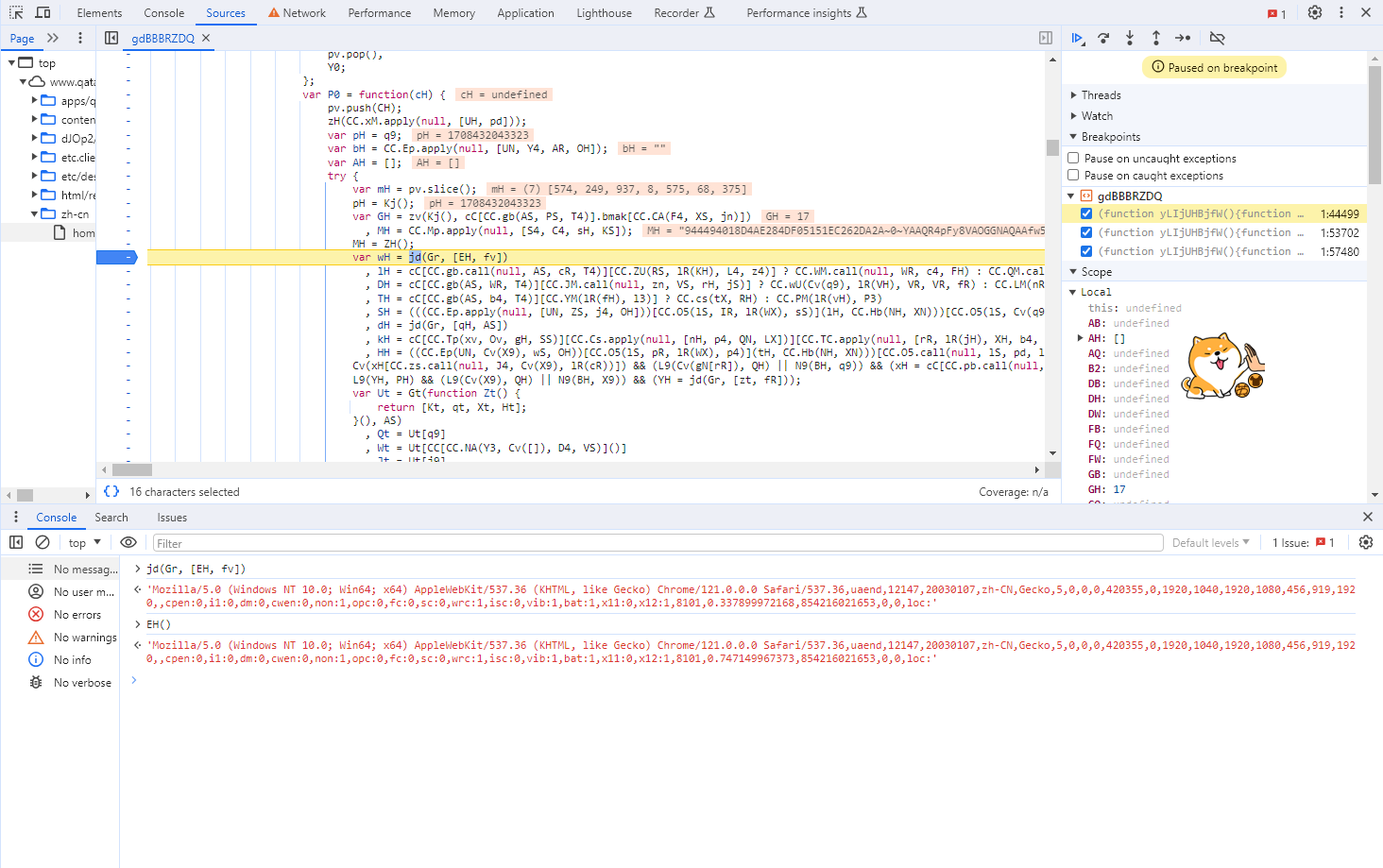Open the Network tab
The image size is (1383, 868).
297,13
